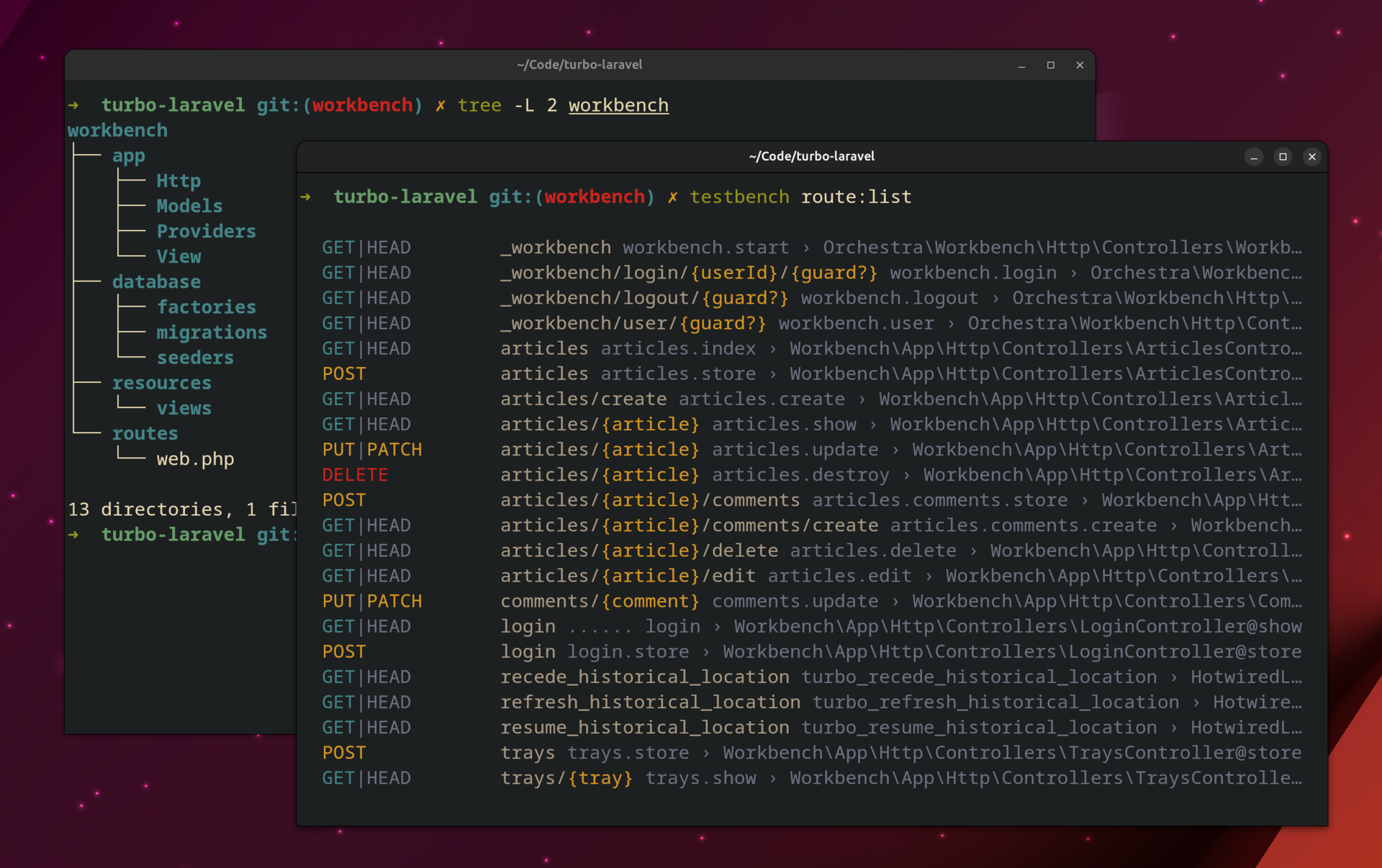Toggle visibility of the workbench tree window
The height and width of the screenshot is (868, 1382).
click(x=1019, y=63)
